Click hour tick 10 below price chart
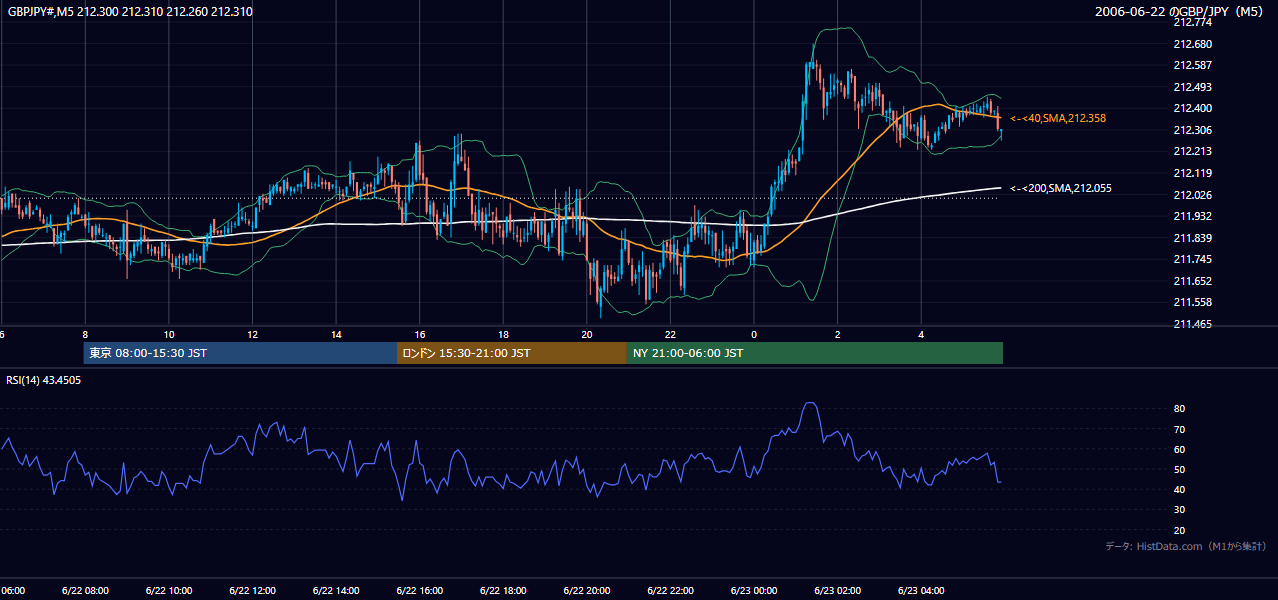The width and height of the screenshot is (1278, 600). coord(169,335)
